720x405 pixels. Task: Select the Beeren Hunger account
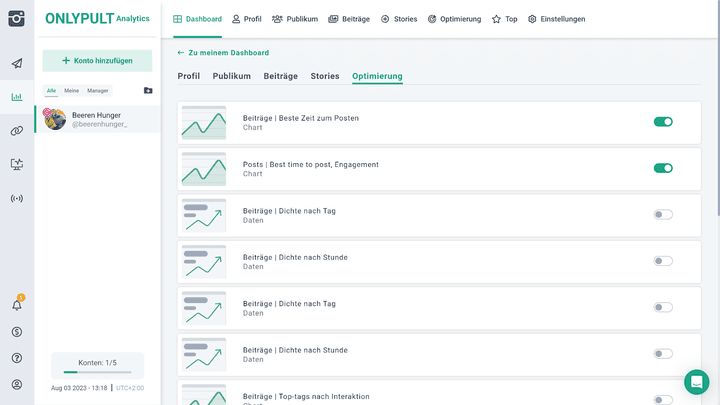pos(98,119)
